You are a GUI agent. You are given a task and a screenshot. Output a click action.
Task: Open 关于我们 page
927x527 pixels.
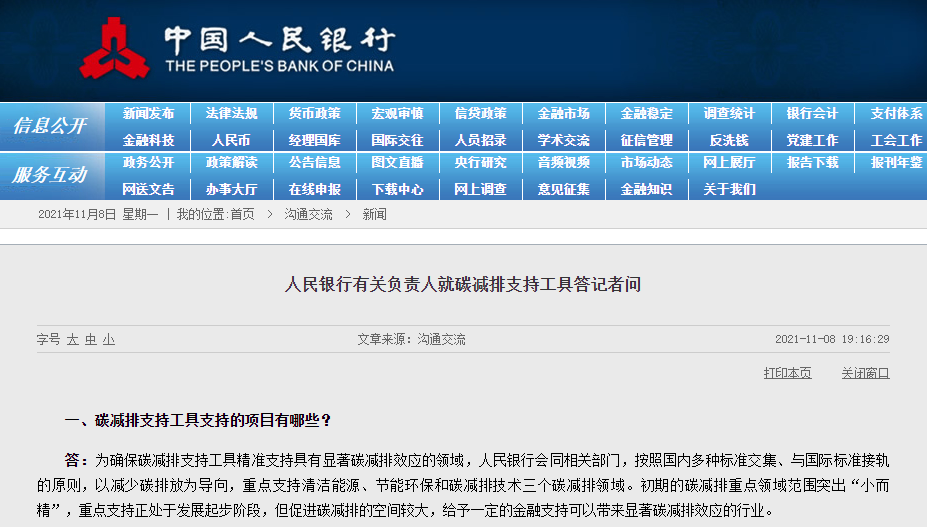click(x=729, y=188)
